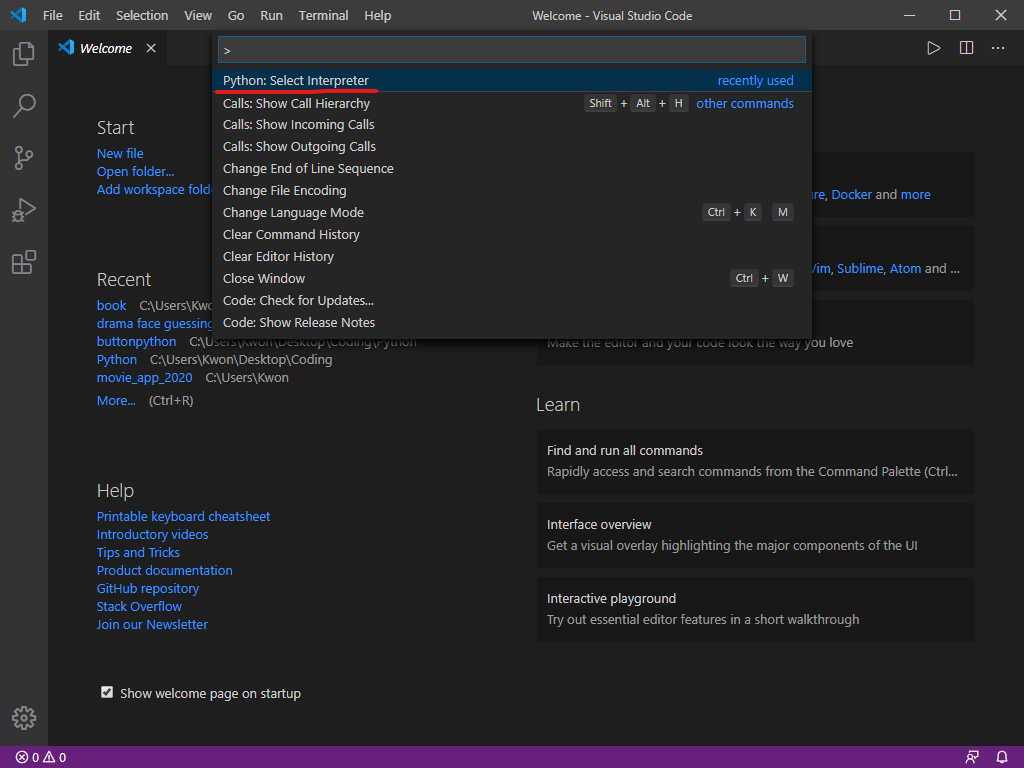
Task: Choose Calls: Show Call Hierarchy command
Action: click(x=512, y=103)
